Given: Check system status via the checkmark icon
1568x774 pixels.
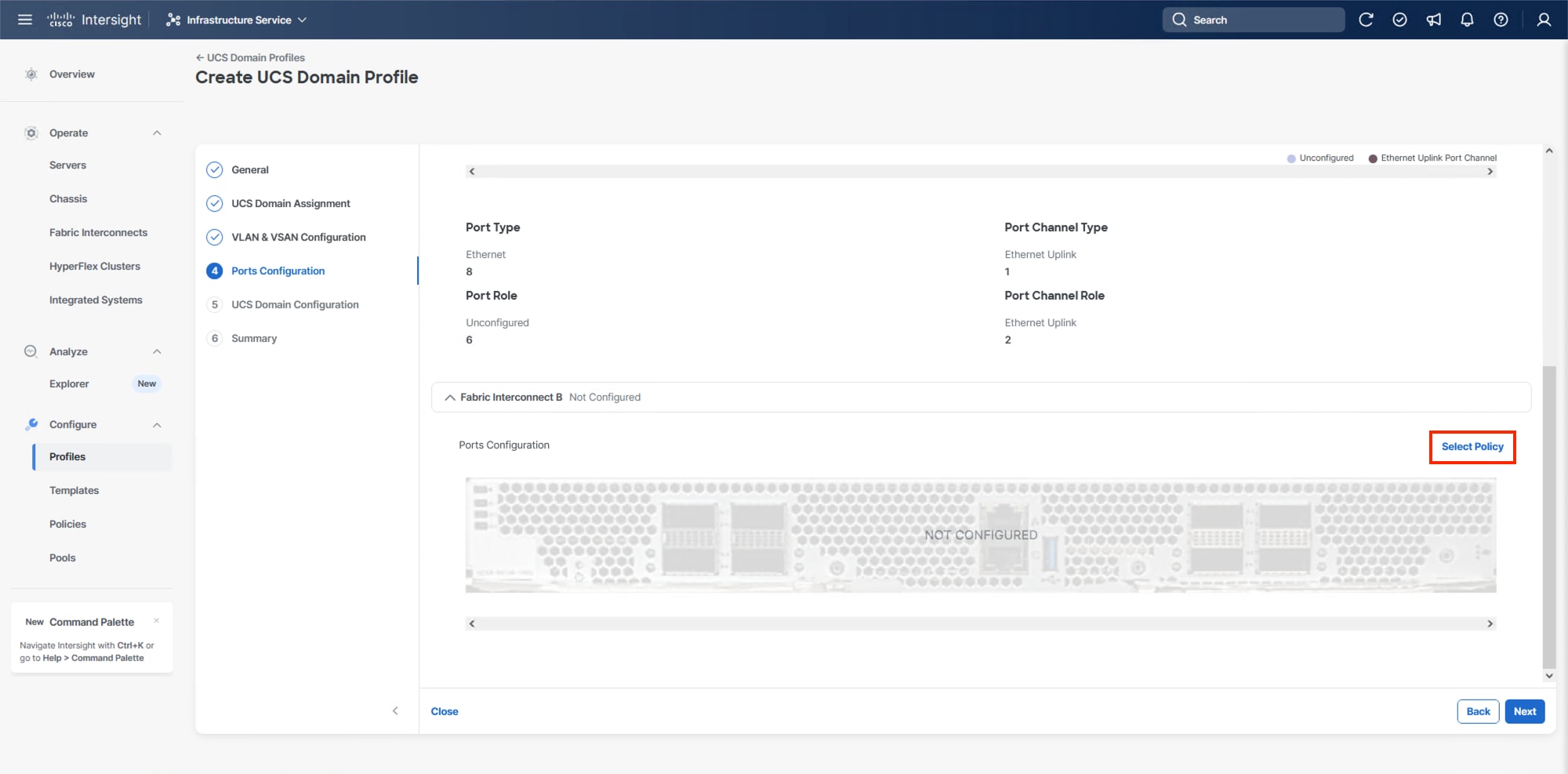Looking at the screenshot, I should pyautogui.click(x=1399, y=20).
